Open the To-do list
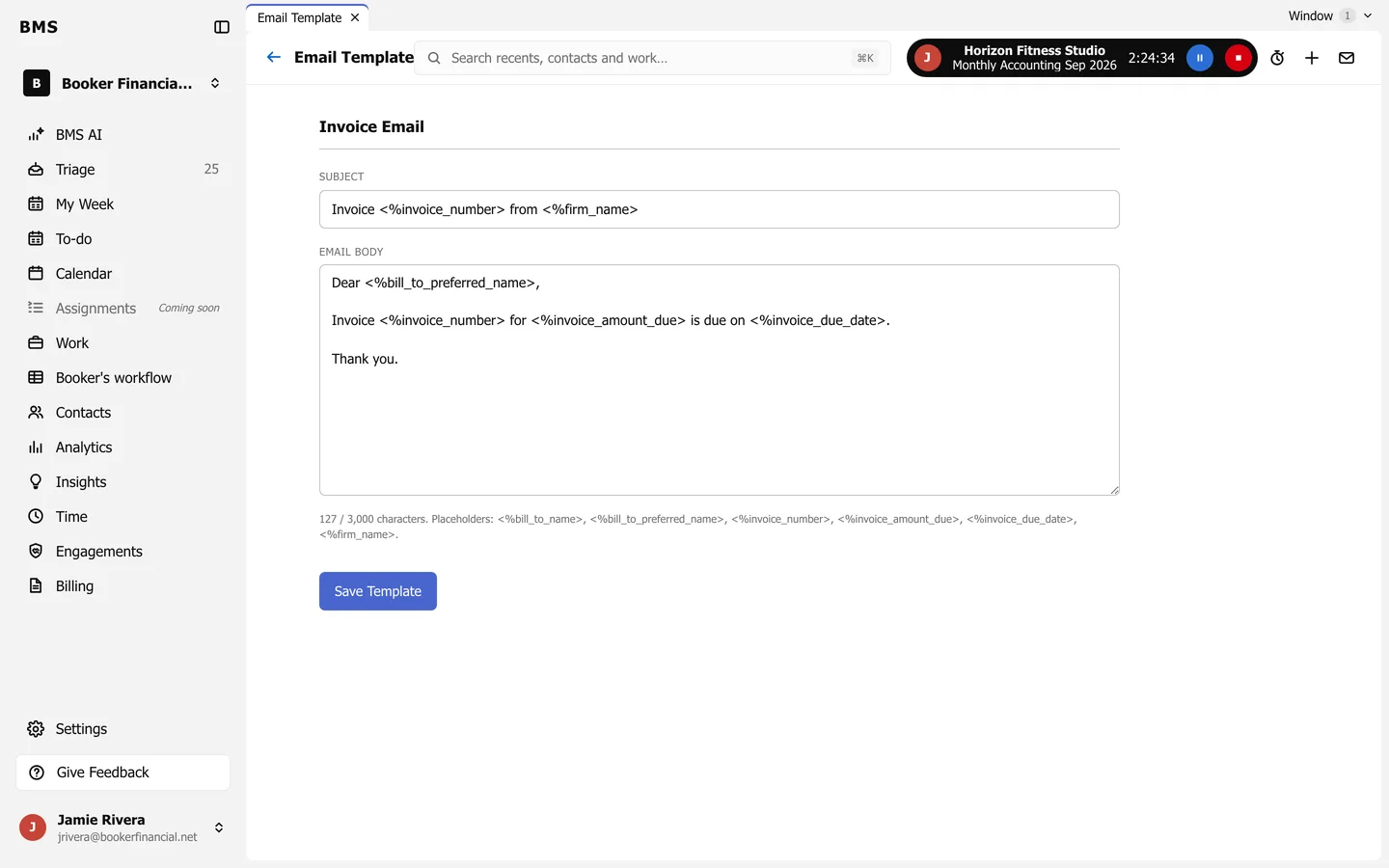 pos(123,239)
